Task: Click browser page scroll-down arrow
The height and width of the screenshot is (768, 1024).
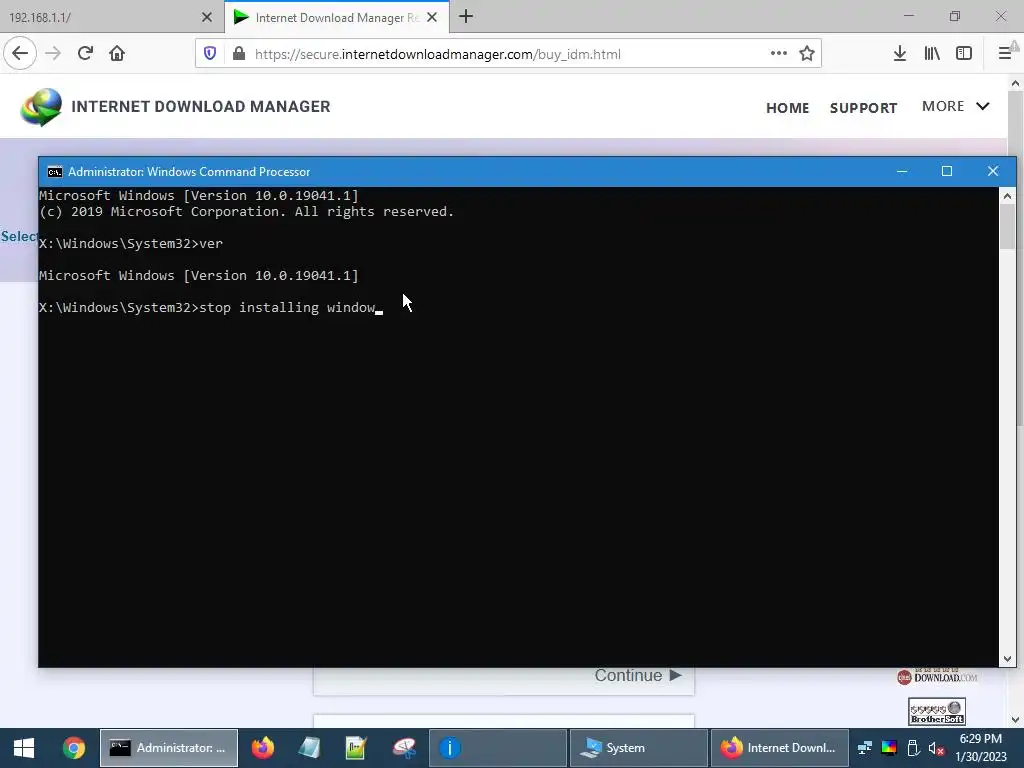Action: (x=1015, y=720)
